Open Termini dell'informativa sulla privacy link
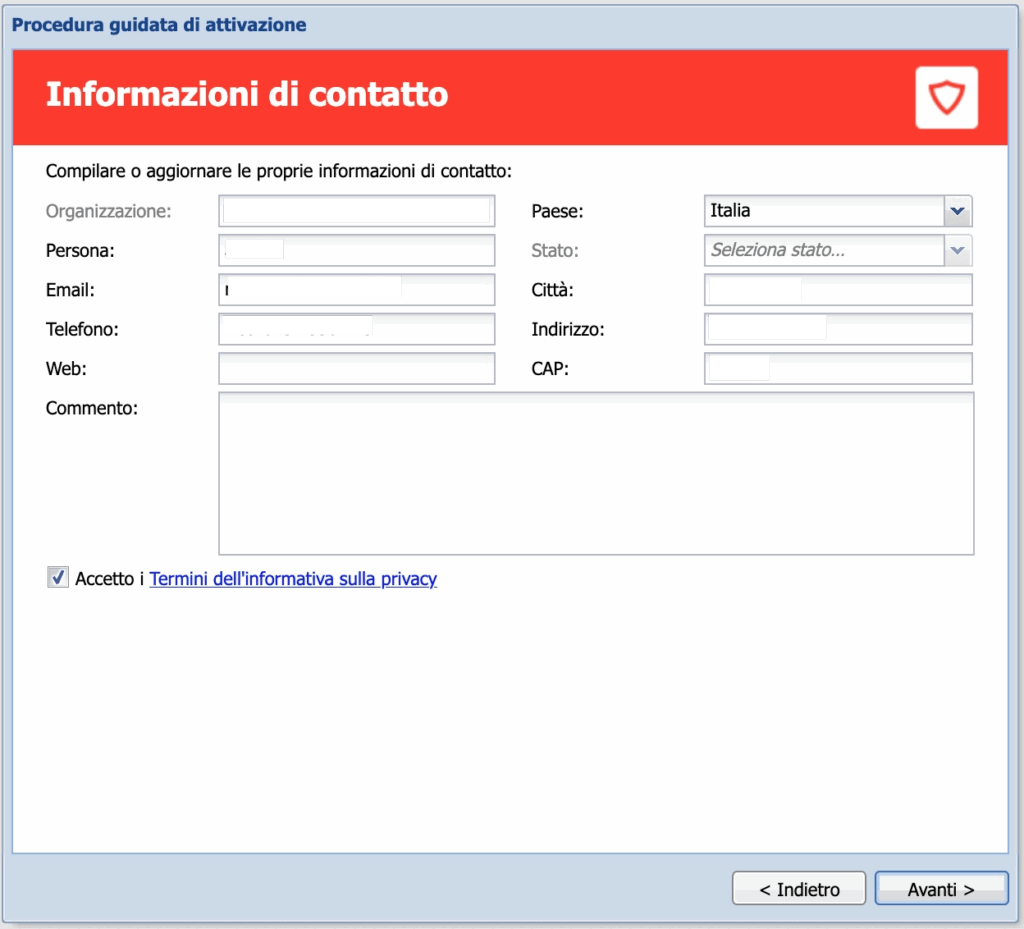The height and width of the screenshot is (929, 1024). (x=293, y=579)
